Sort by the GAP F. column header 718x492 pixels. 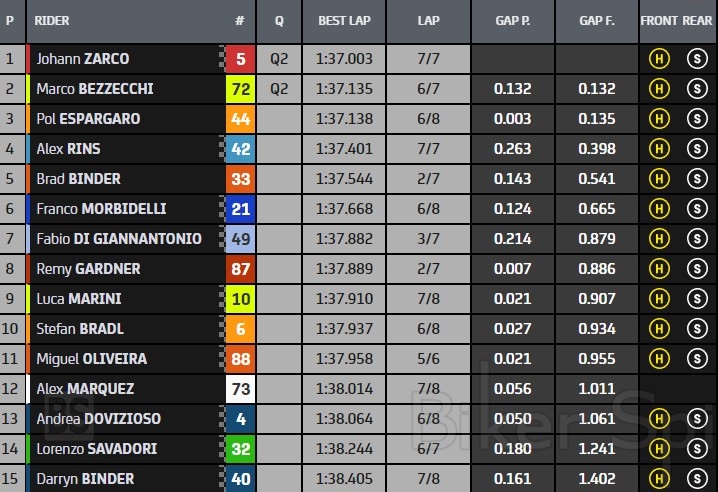(597, 20)
